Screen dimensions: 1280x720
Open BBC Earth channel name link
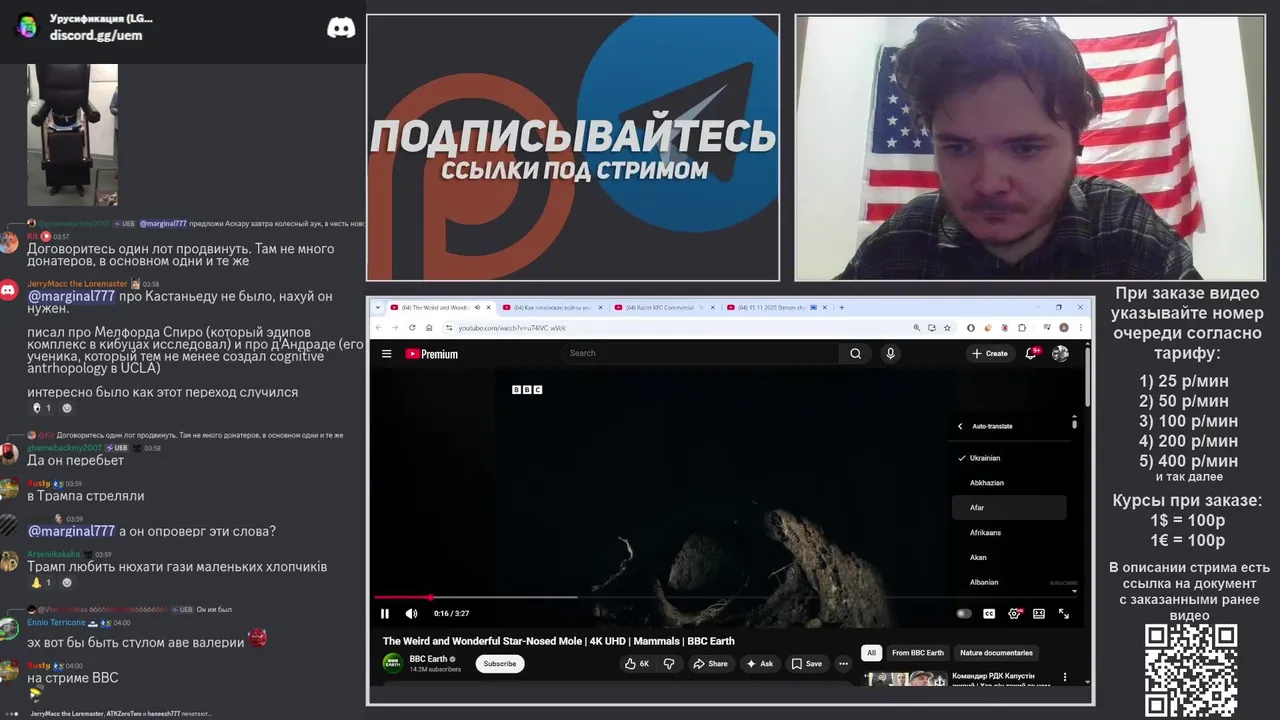point(429,659)
